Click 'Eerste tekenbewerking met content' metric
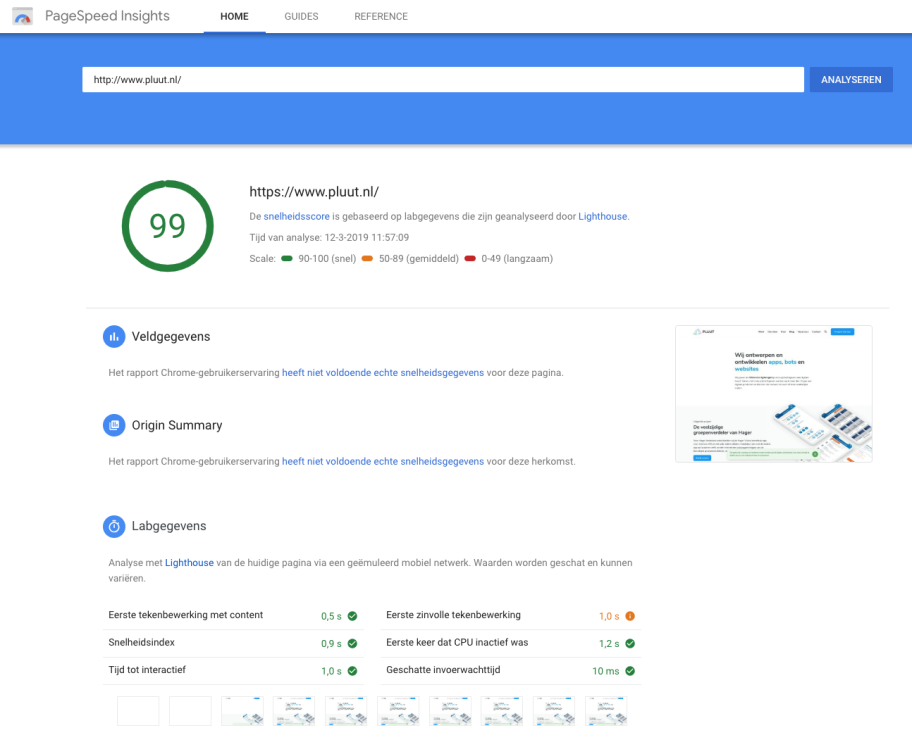This screenshot has height=747, width=912. point(186,615)
